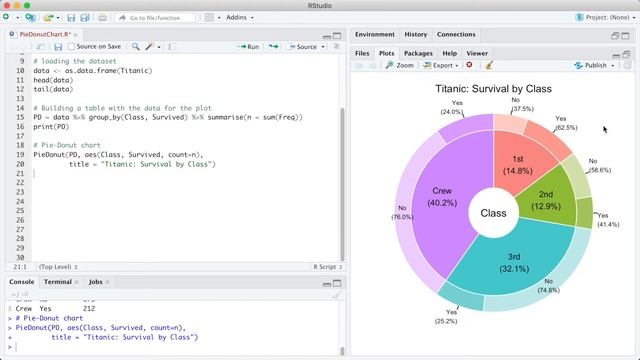The width and height of the screenshot is (640, 360).
Task: Select the Terminal tab
Action: coord(58,282)
